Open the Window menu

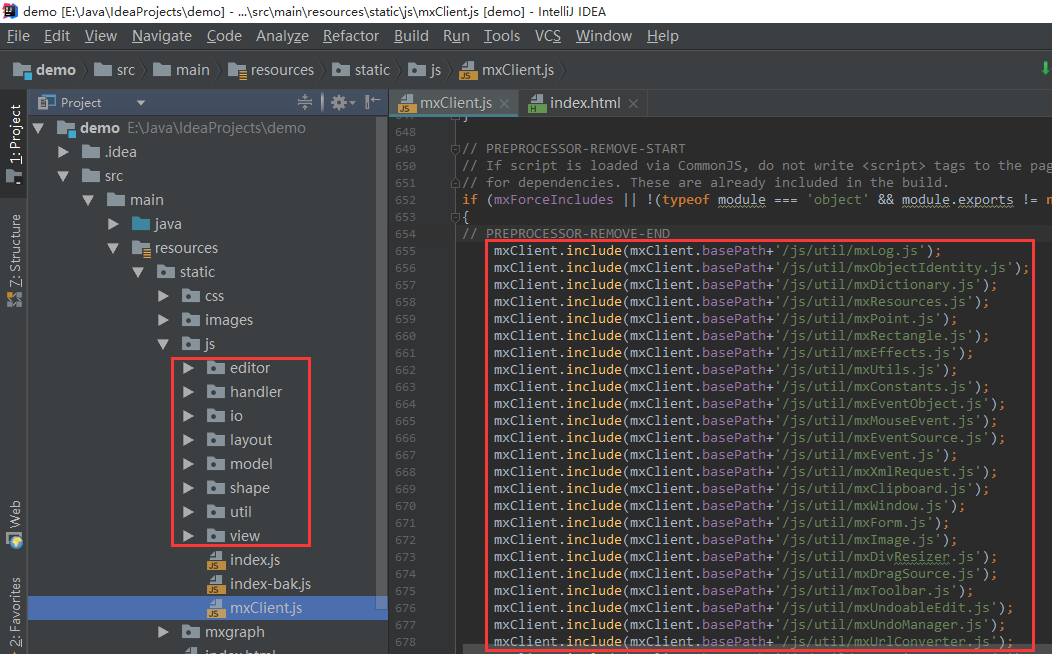point(604,36)
